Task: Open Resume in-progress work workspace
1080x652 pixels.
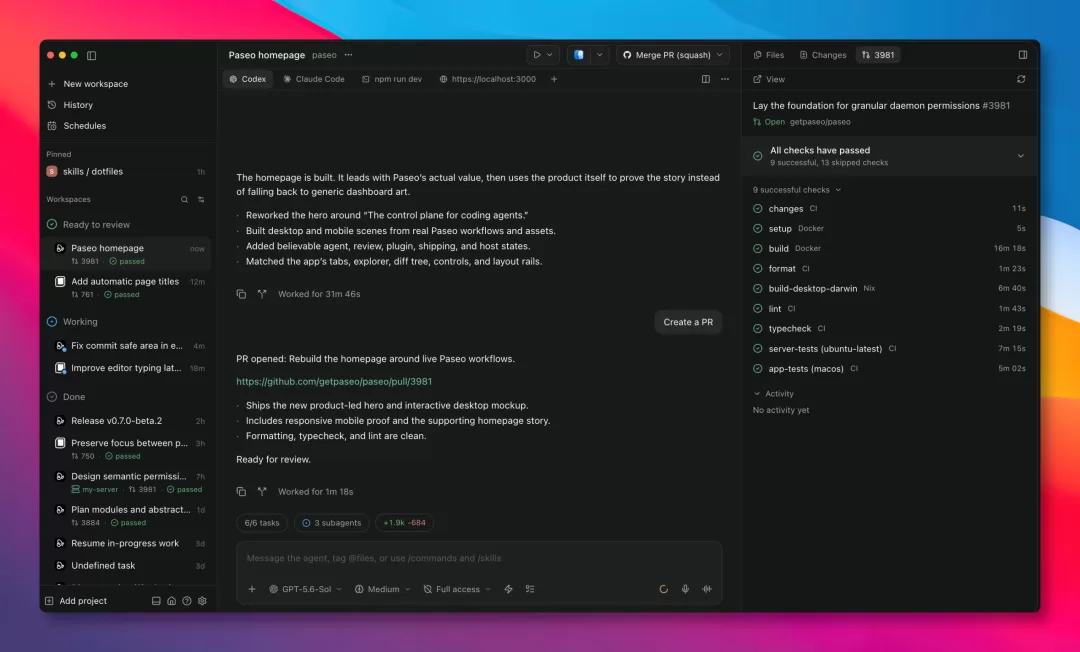Action: 128,543
